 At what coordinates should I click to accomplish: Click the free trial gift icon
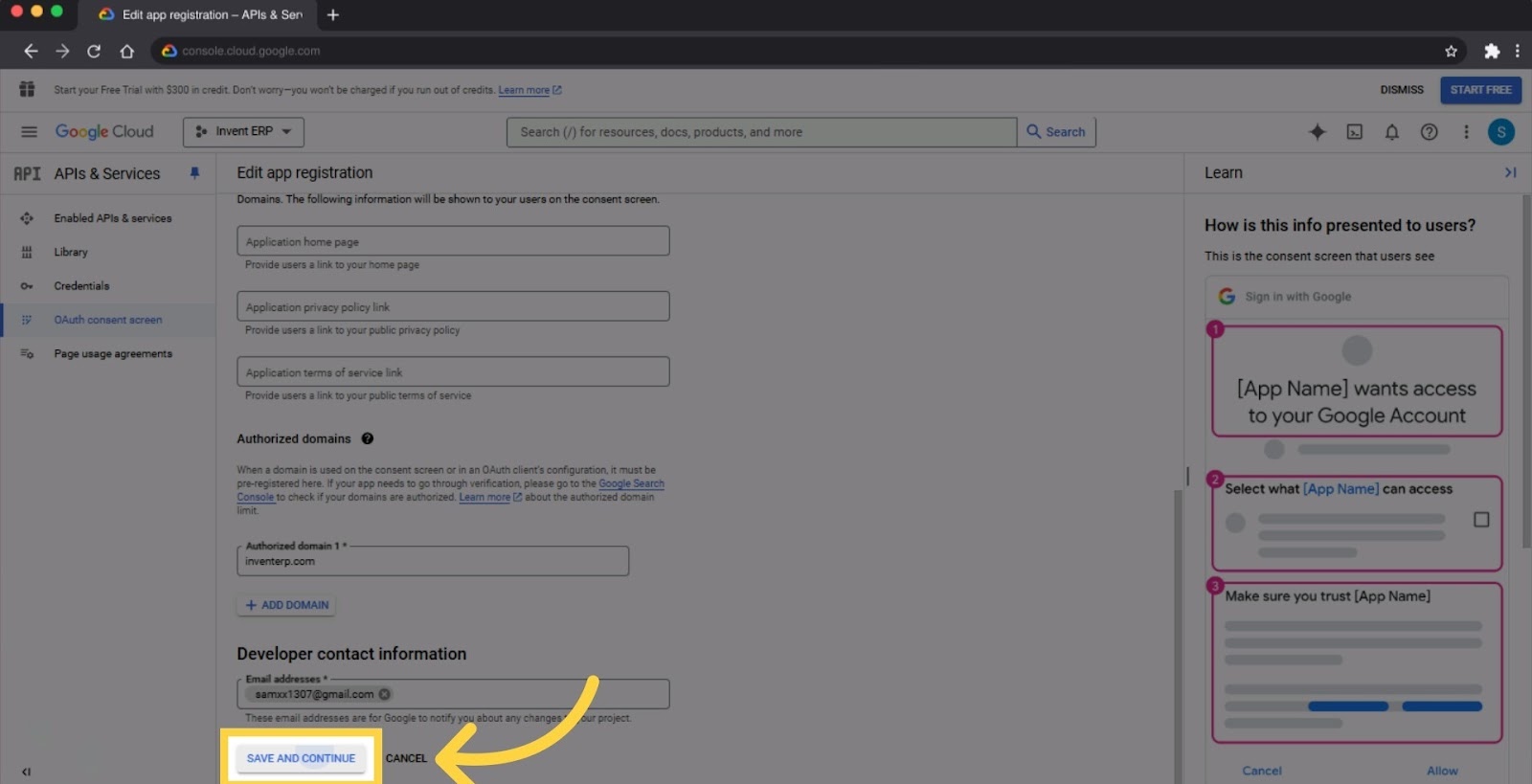27,89
